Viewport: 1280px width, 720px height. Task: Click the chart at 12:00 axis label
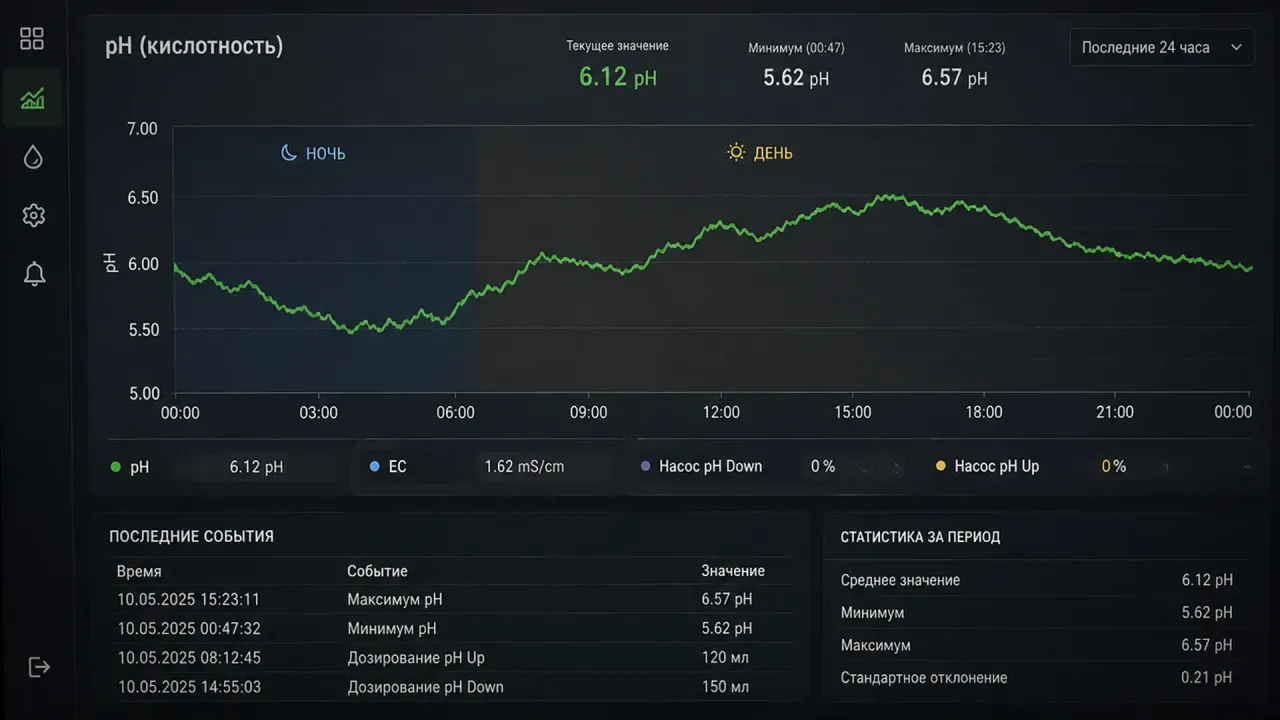(721, 412)
